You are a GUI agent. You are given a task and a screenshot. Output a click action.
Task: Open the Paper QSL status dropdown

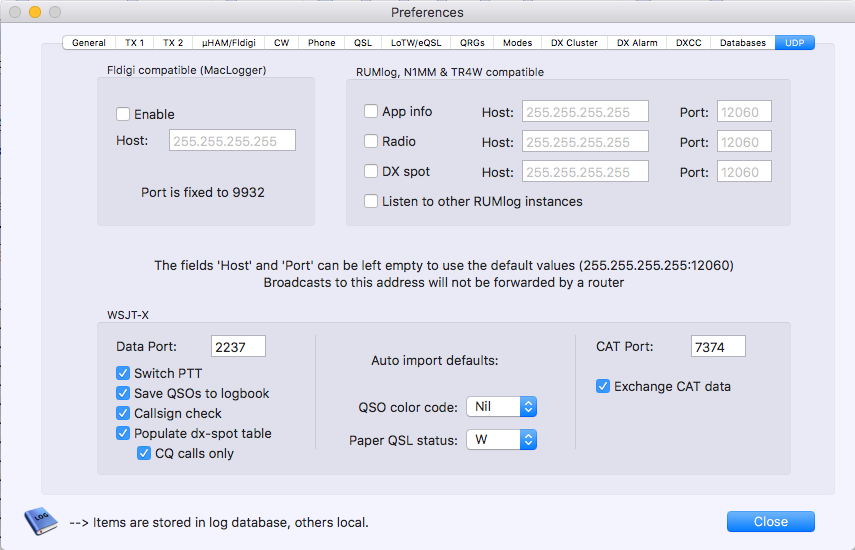point(502,440)
